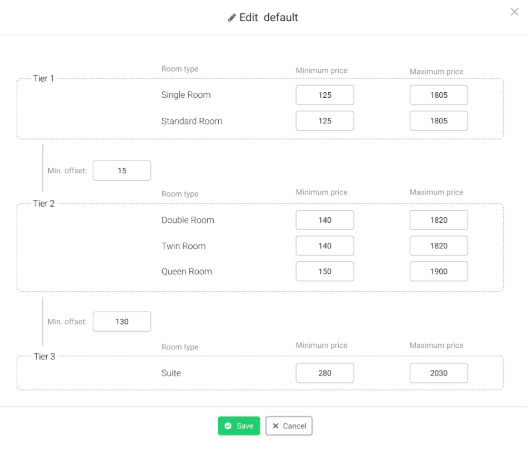Click the Twin Room label
This screenshot has width=528, height=454.
coord(183,246)
